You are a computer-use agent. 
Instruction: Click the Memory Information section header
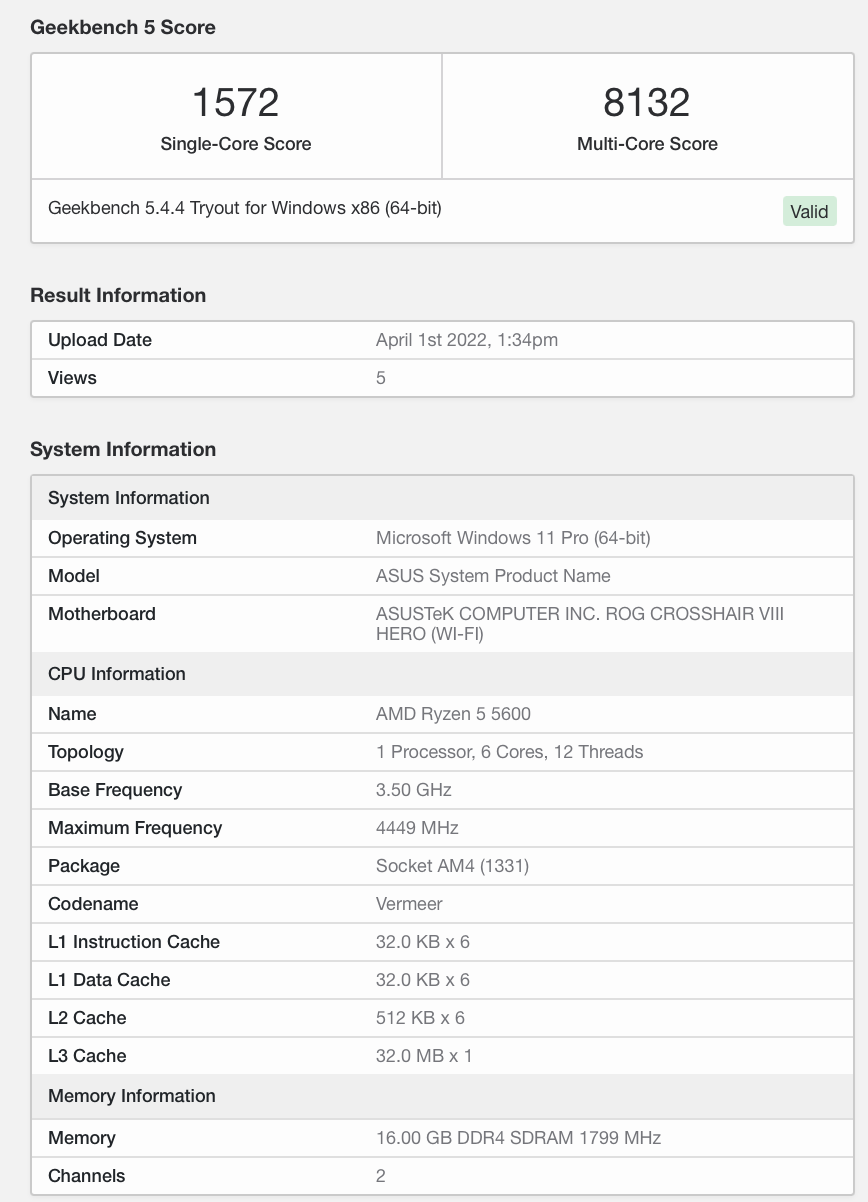[x=132, y=1096]
